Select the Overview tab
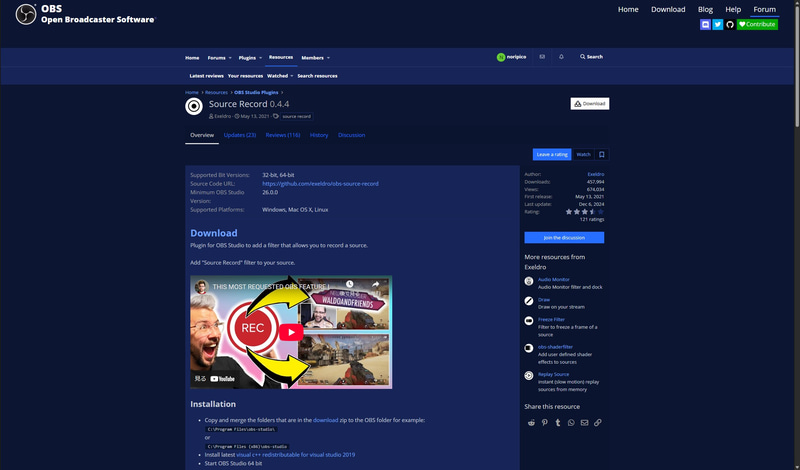 pyautogui.click(x=202, y=135)
